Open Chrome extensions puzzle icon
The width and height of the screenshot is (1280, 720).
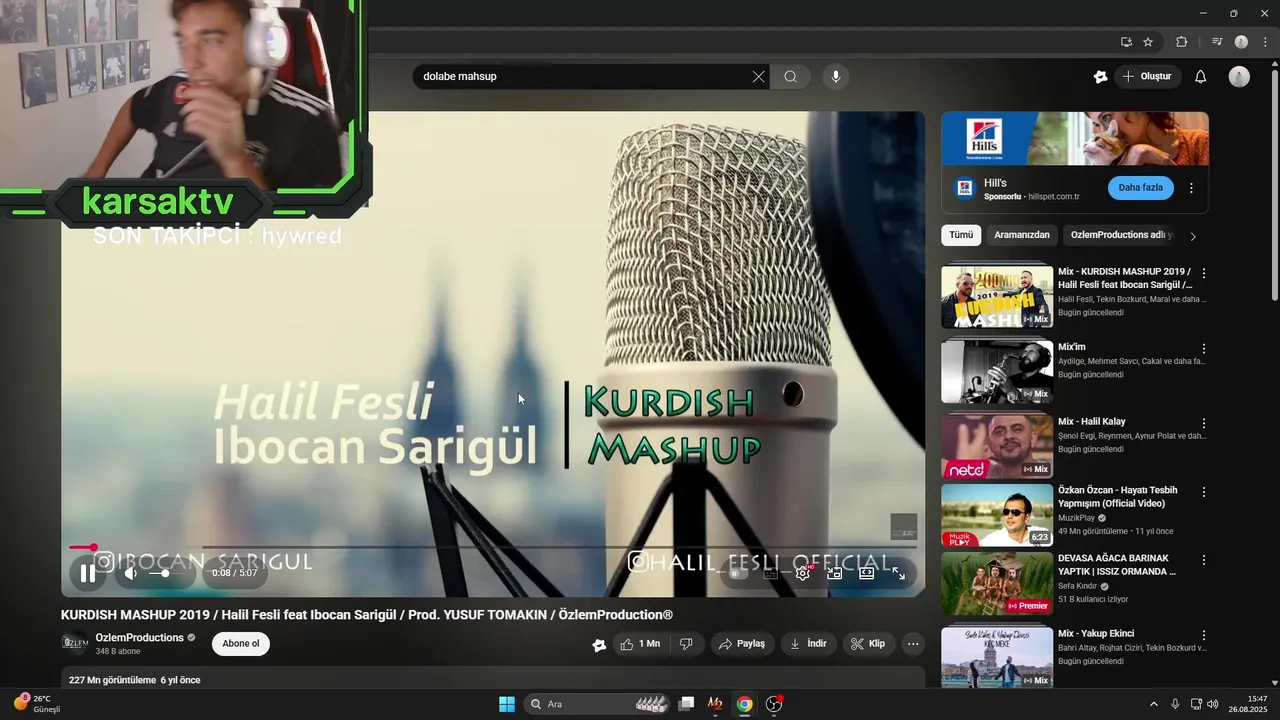[x=1182, y=42]
